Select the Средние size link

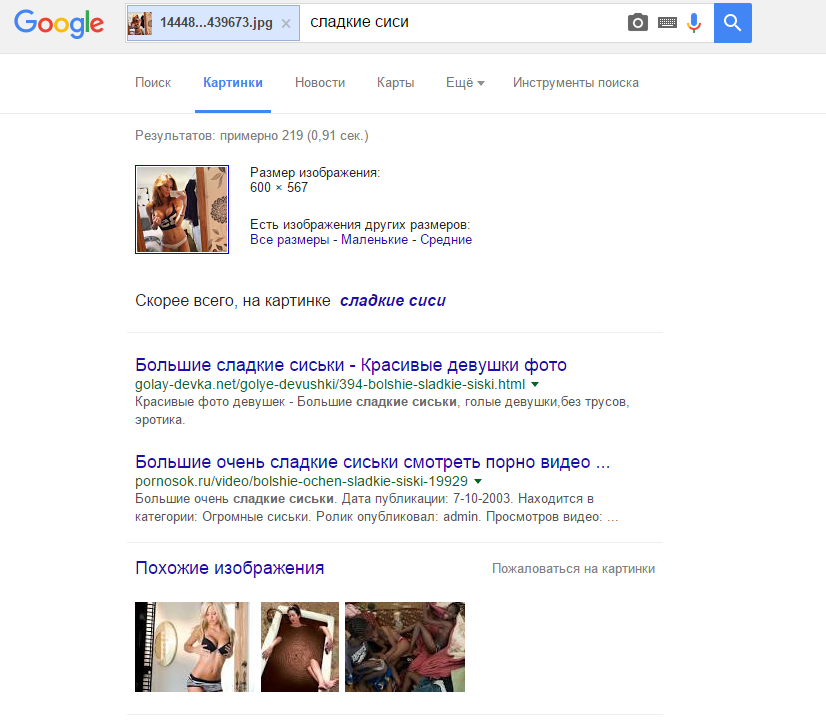point(446,240)
